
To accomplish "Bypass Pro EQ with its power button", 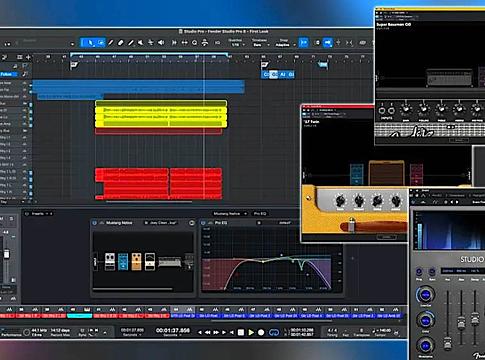I will (x=203, y=223).
